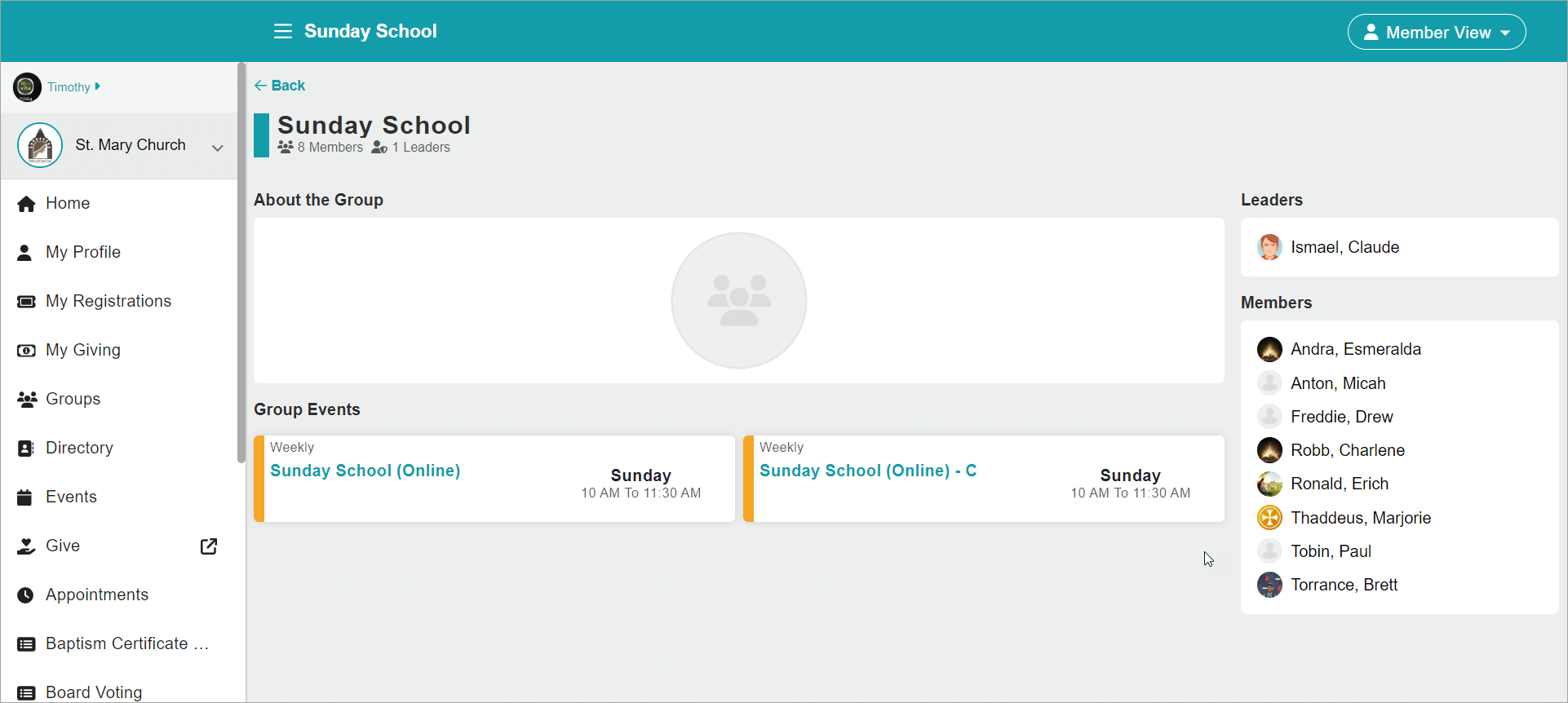Open the Member View dropdown
1568x703 pixels.
click(1437, 32)
